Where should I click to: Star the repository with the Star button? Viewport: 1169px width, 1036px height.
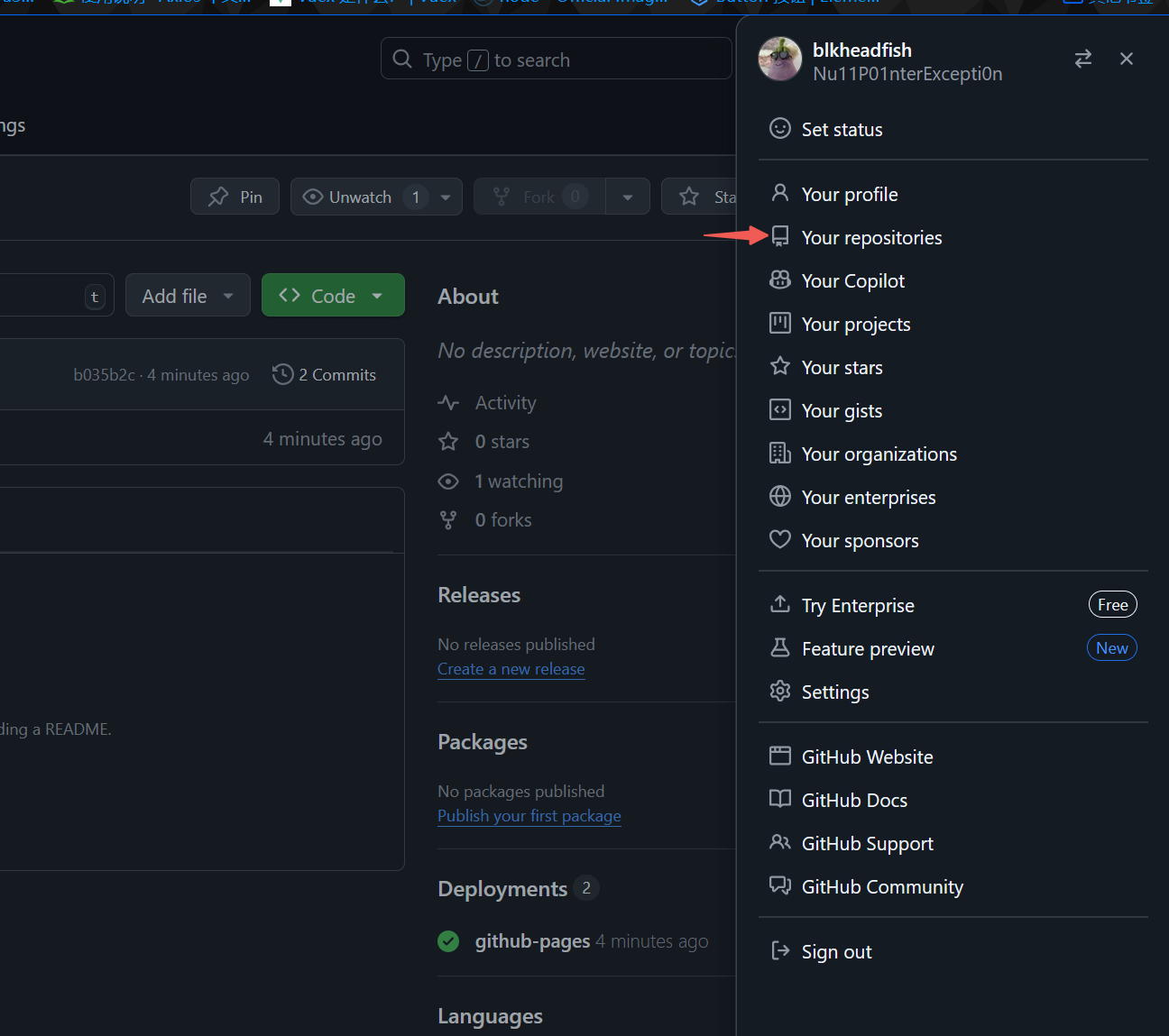coord(700,197)
